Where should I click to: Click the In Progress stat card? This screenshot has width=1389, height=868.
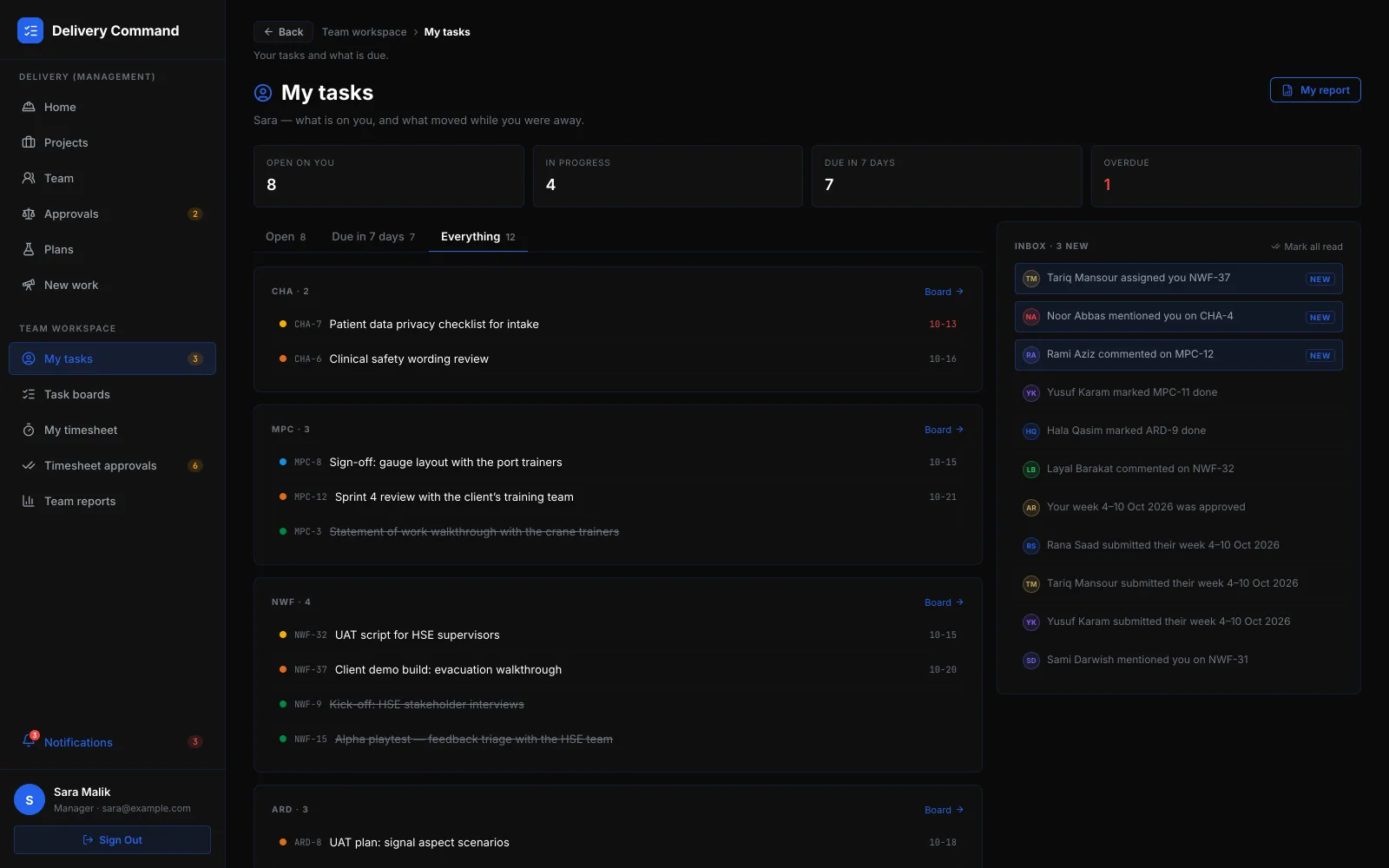pyautogui.click(x=668, y=176)
